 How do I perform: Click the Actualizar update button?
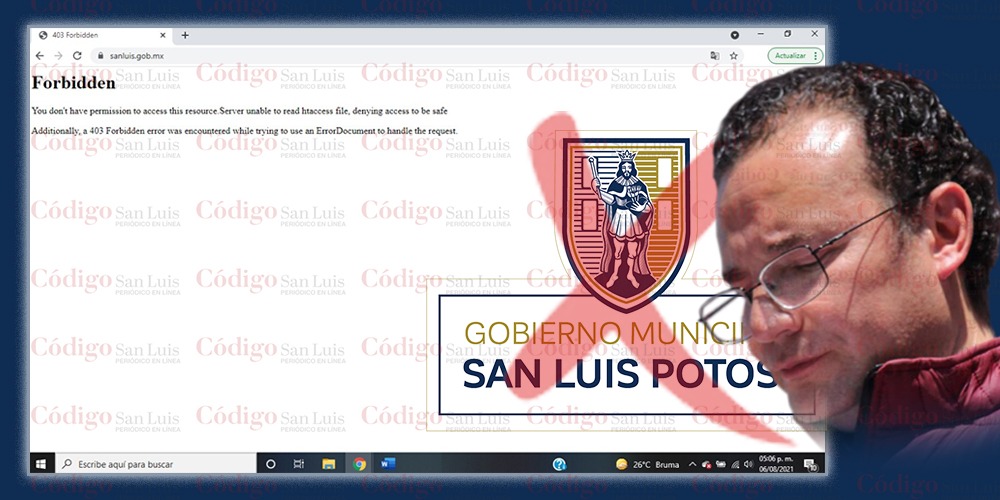[790, 56]
